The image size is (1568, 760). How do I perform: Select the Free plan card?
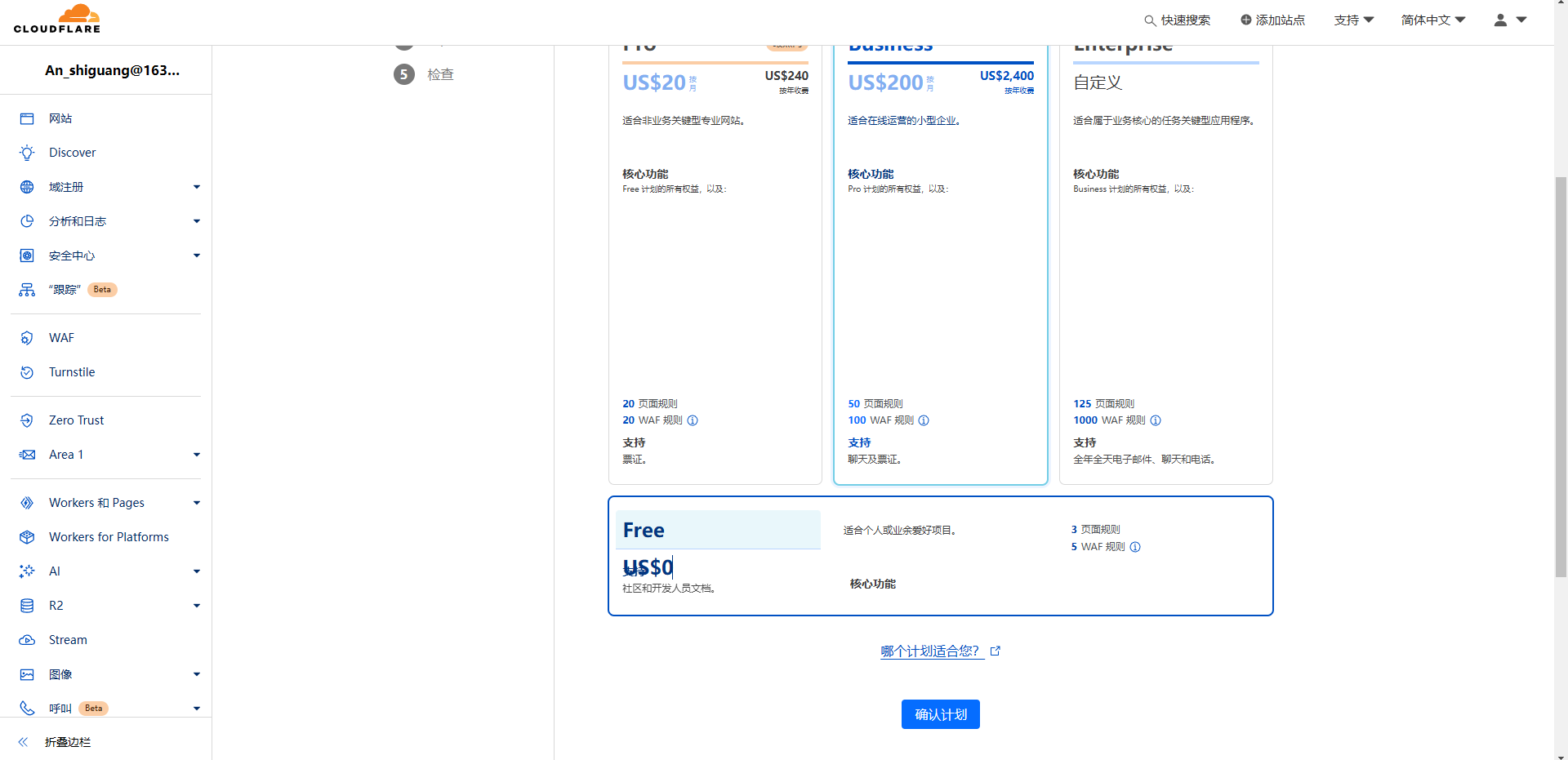tap(941, 556)
